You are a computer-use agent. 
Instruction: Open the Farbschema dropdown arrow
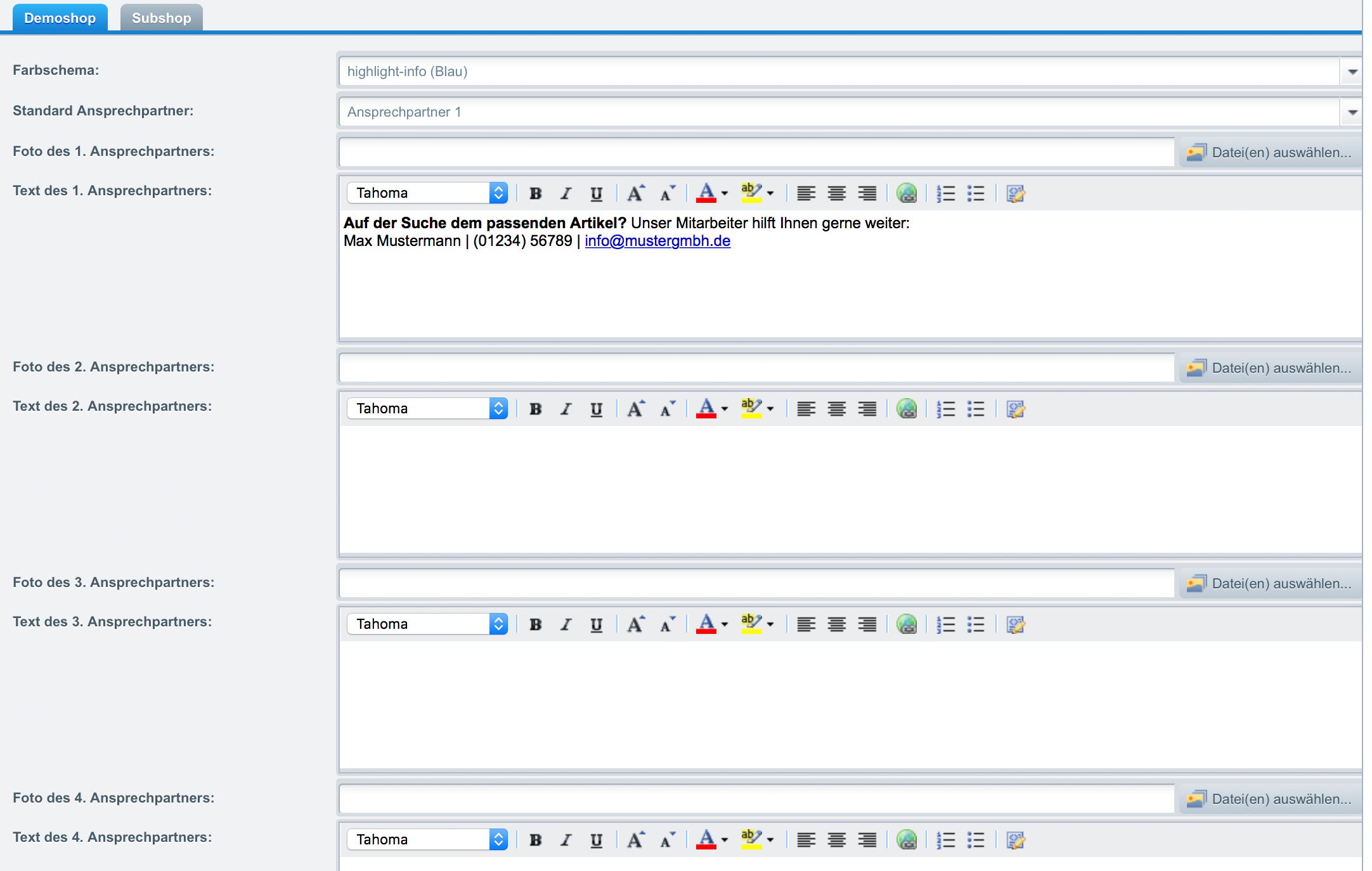pyautogui.click(x=1352, y=72)
